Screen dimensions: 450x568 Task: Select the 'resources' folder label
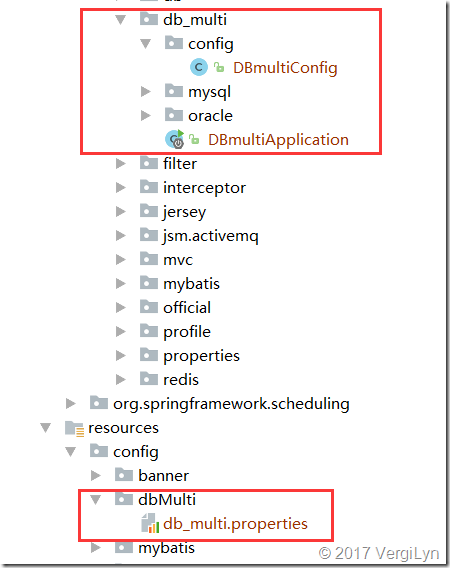tap(123, 428)
